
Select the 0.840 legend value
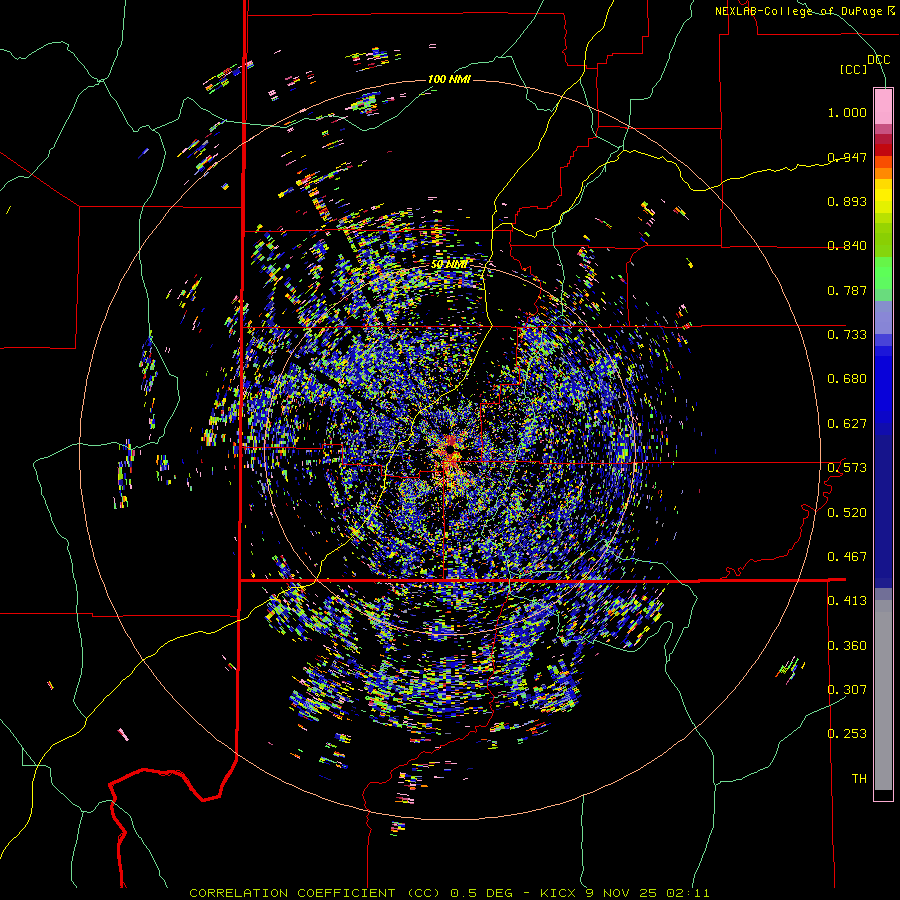point(847,246)
